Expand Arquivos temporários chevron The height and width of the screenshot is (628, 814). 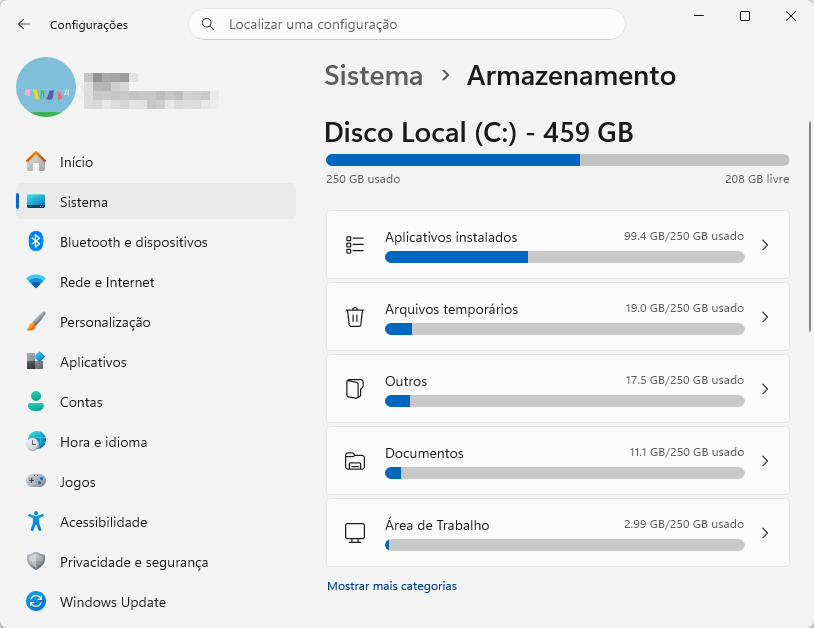pos(765,317)
